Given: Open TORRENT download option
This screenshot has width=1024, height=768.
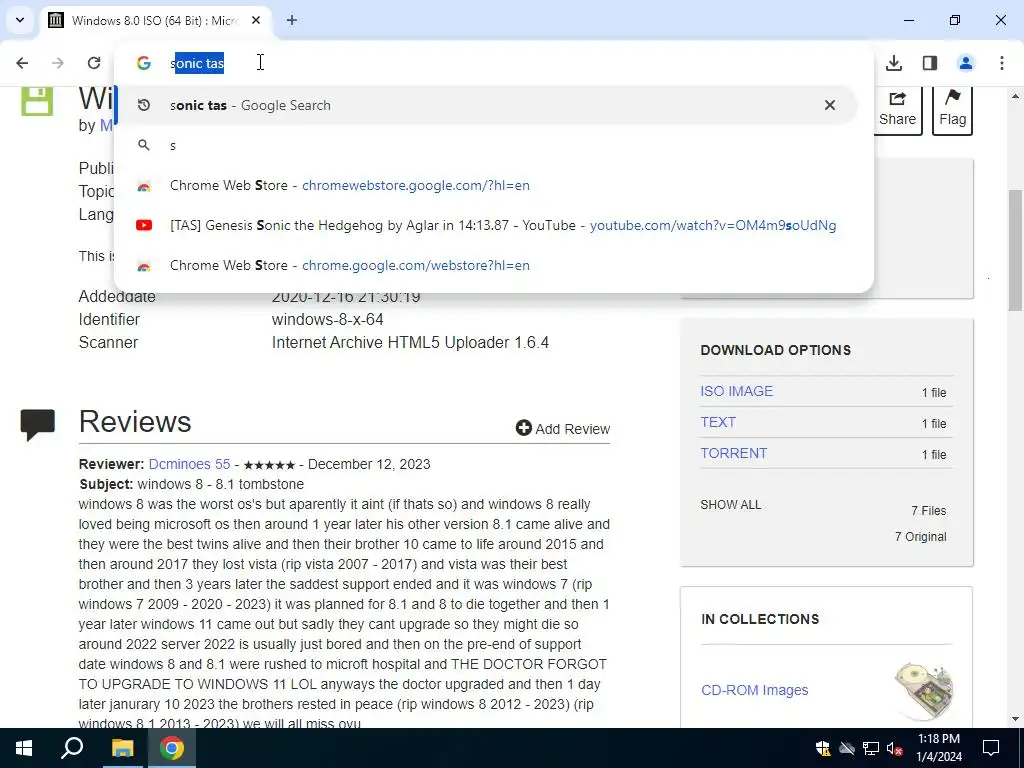Looking at the screenshot, I should pyautogui.click(x=733, y=453).
